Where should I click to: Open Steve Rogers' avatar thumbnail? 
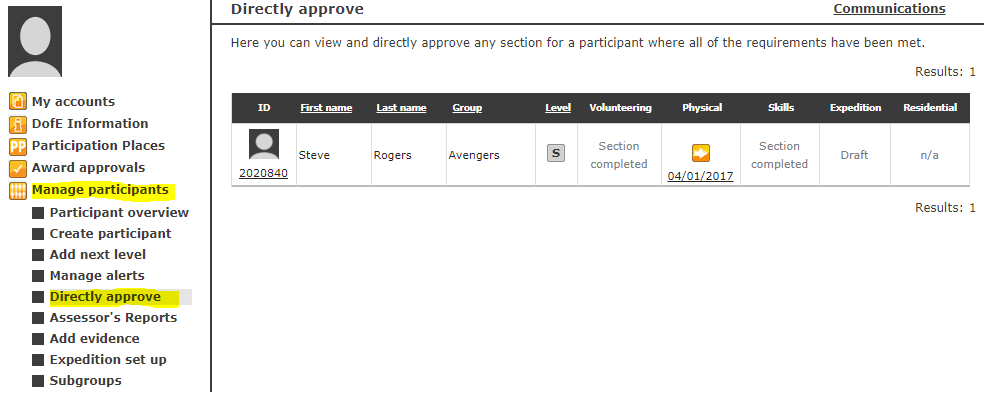click(x=264, y=144)
